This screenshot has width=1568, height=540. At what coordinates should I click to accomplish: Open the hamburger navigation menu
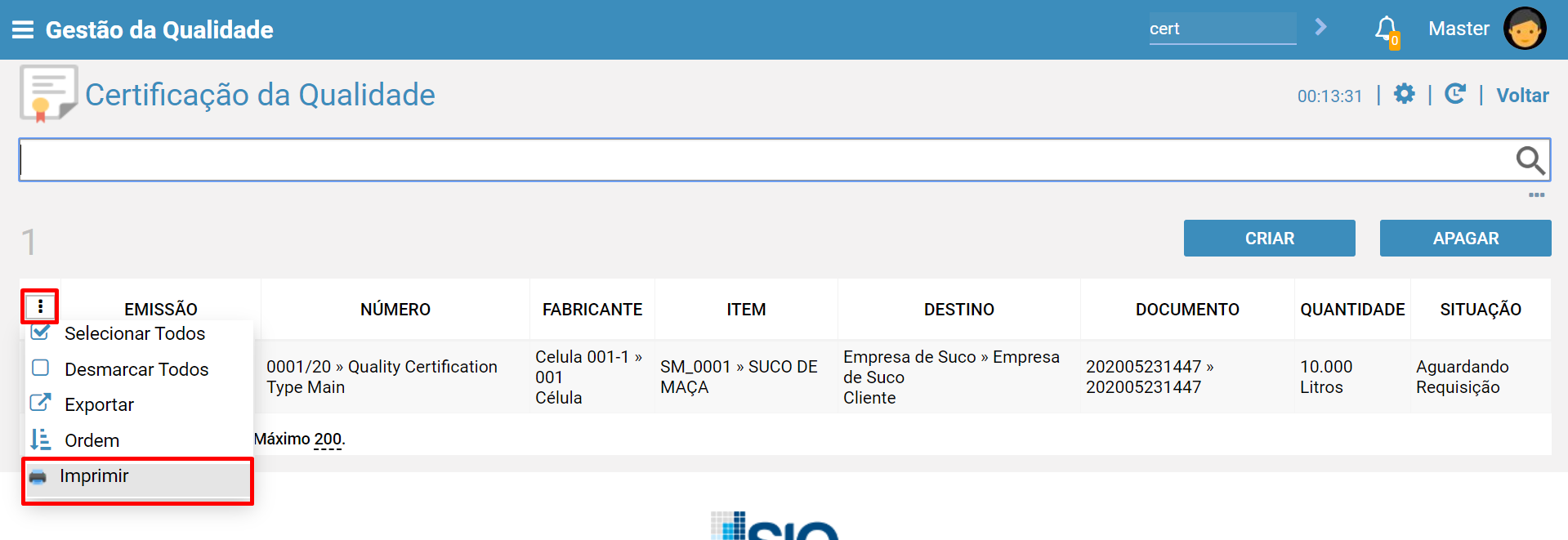tap(23, 30)
